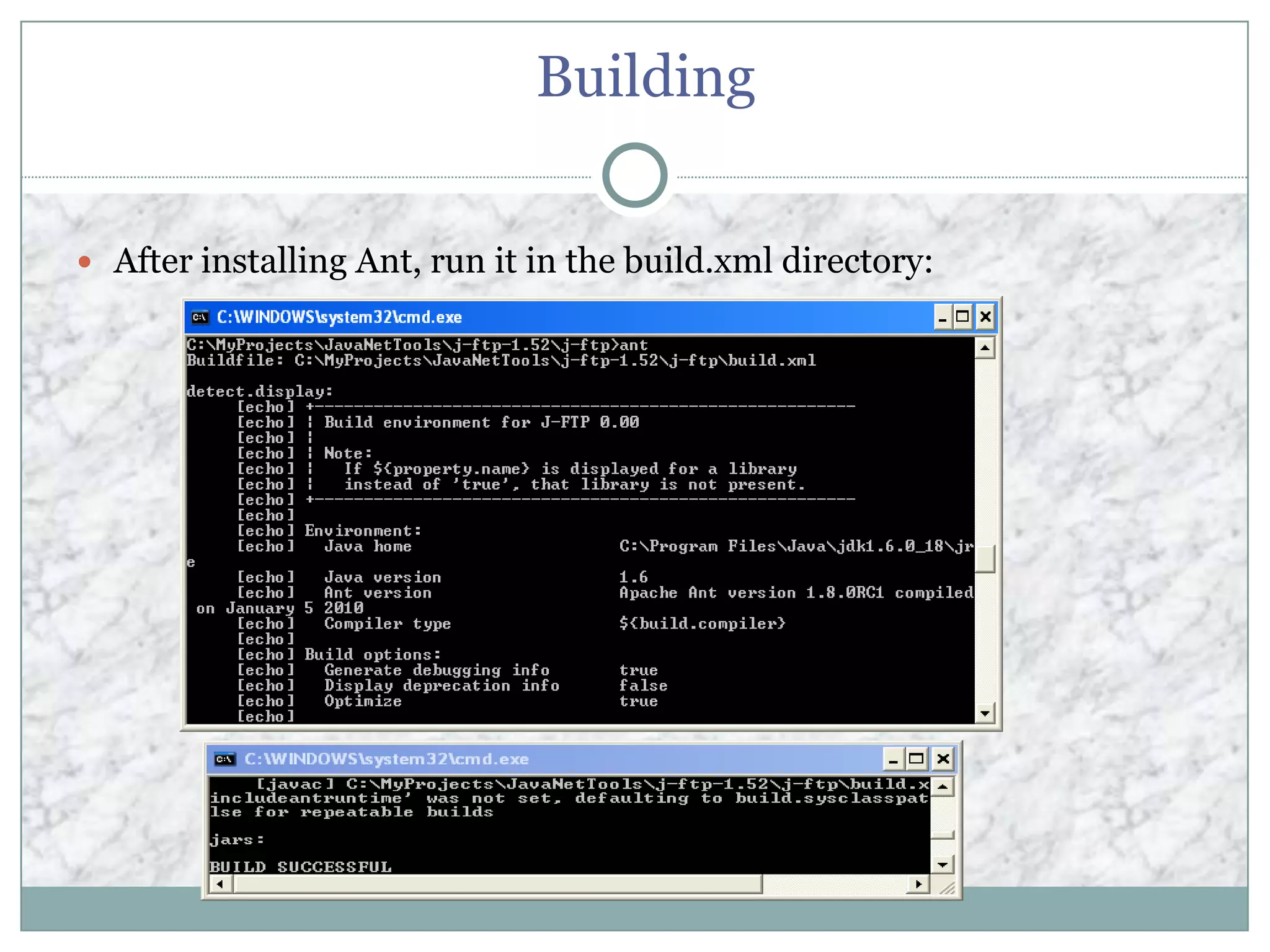Close the upper cmd.exe window
Viewport: 1270px width, 952px height.
pyautogui.click(x=985, y=317)
